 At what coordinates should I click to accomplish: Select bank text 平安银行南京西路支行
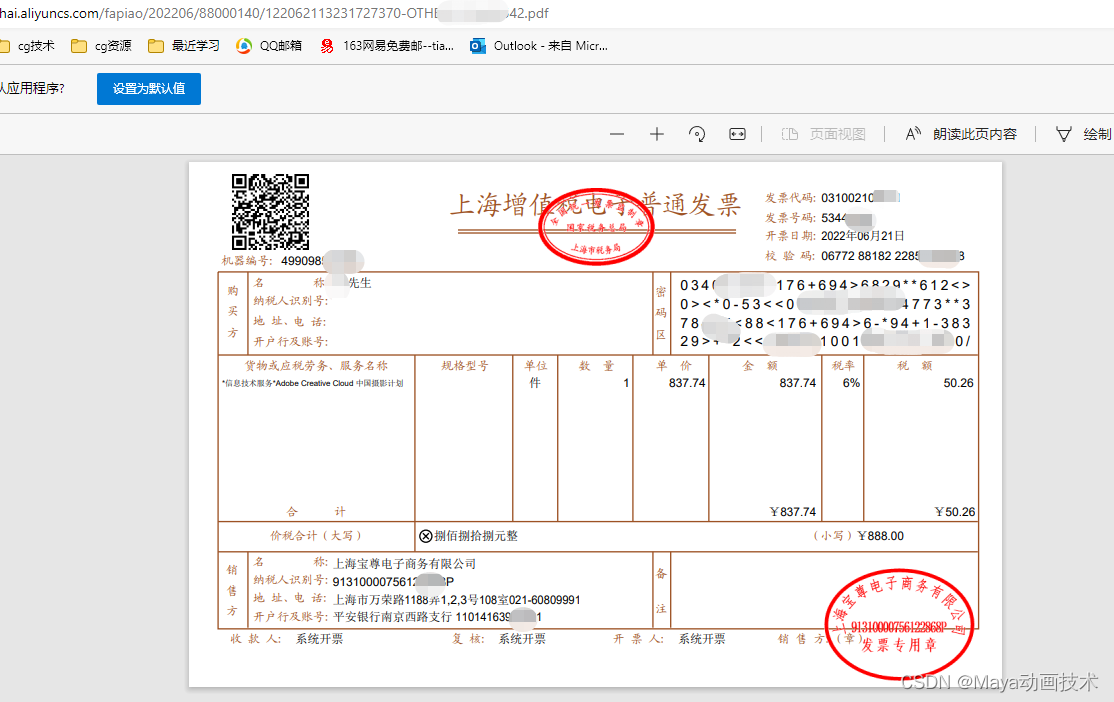392,617
